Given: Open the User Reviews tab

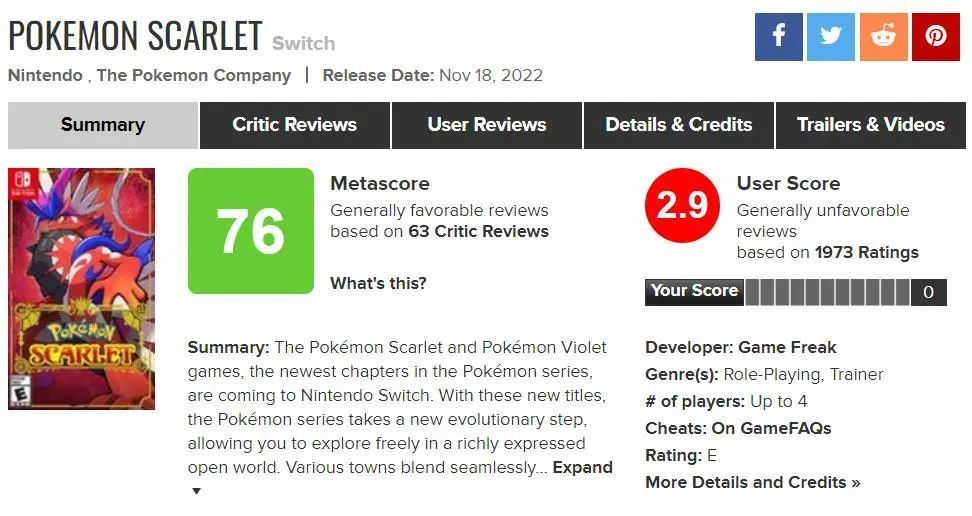Looking at the screenshot, I should [486, 125].
